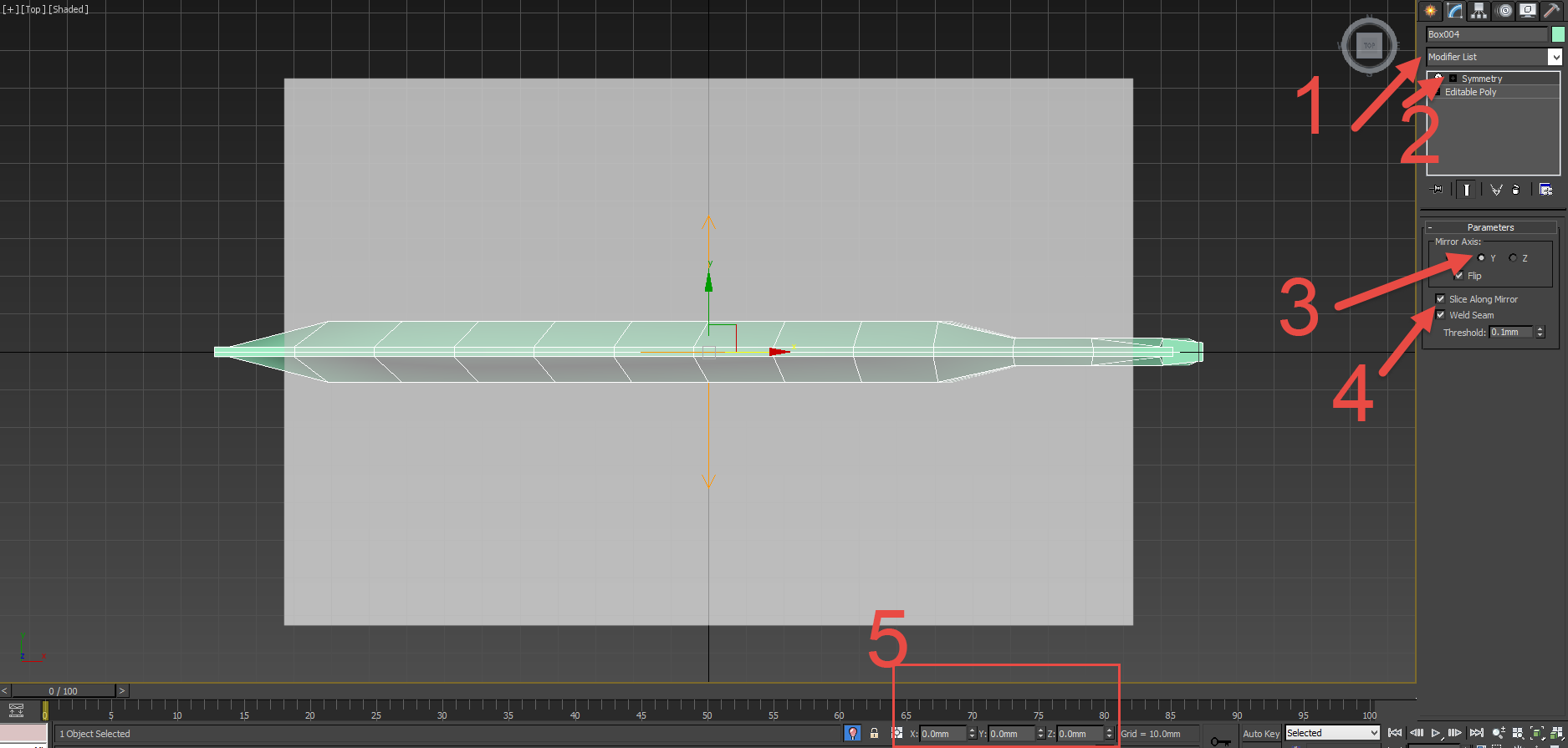1568x748 pixels.
Task: Open the Selected key filter dropdown
Action: tap(1332, 733)
